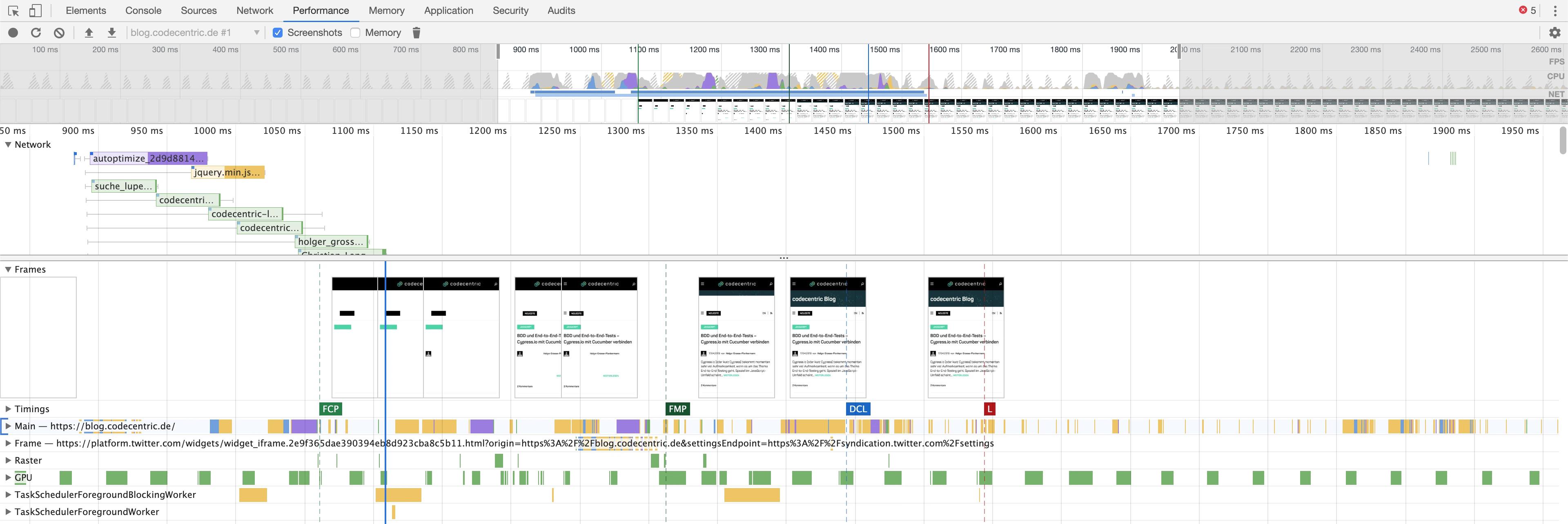Clear the recording with the clear icon
The width and height of the screenshot is (1568, 524).
pos(59,33)
